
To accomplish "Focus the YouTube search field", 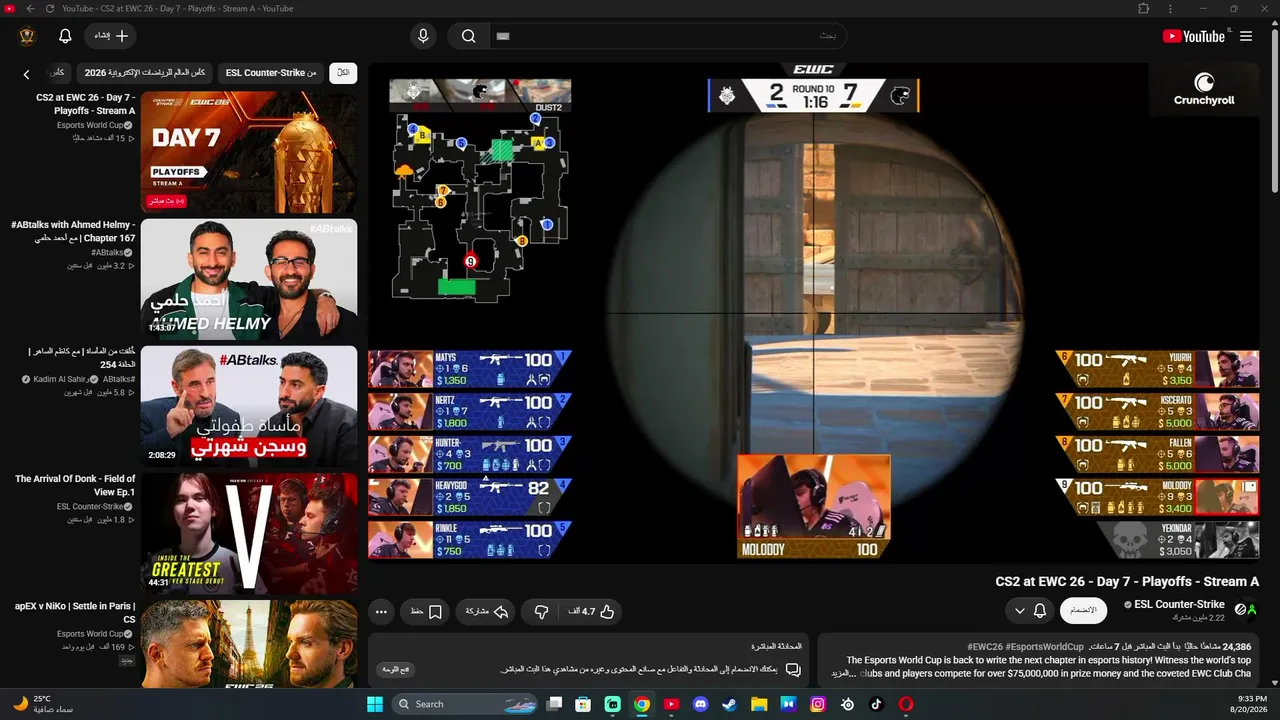I will point(668,36).
